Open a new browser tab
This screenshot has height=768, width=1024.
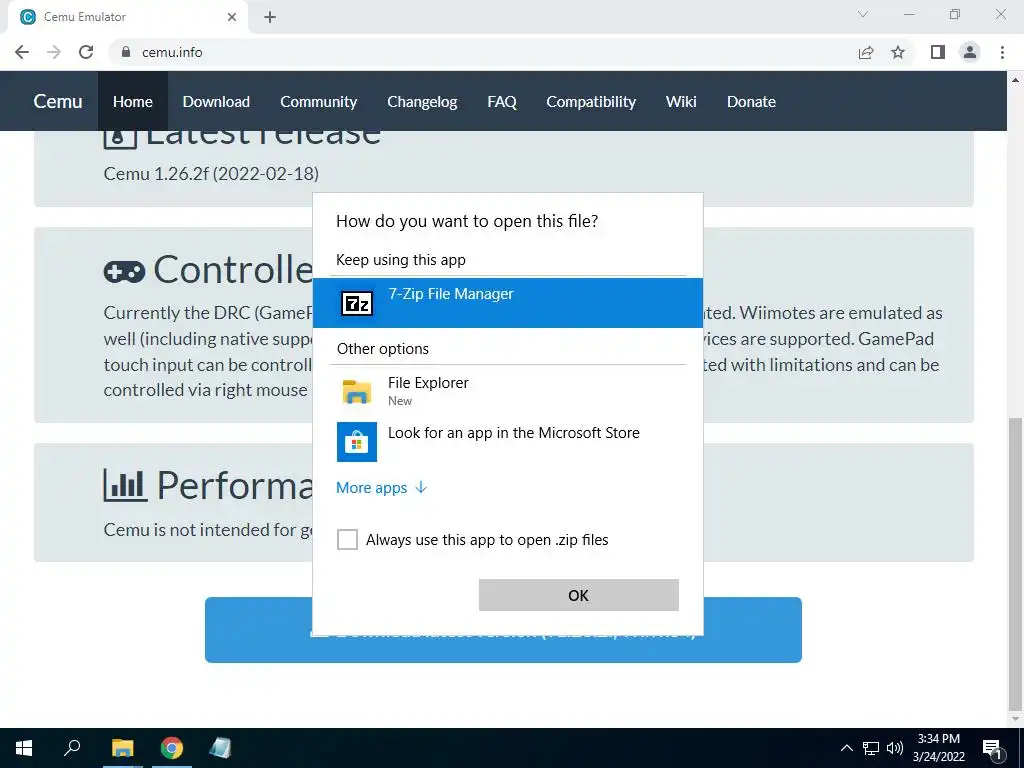pyautogui.click(x=270, y=17)
